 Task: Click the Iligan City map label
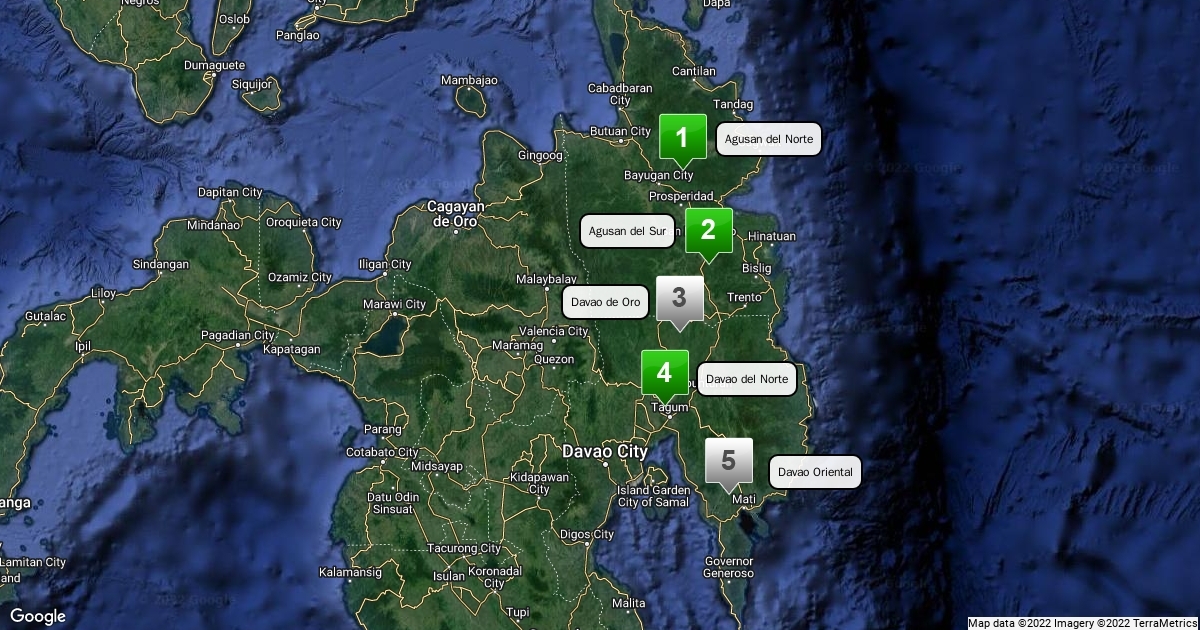point(385,264)
